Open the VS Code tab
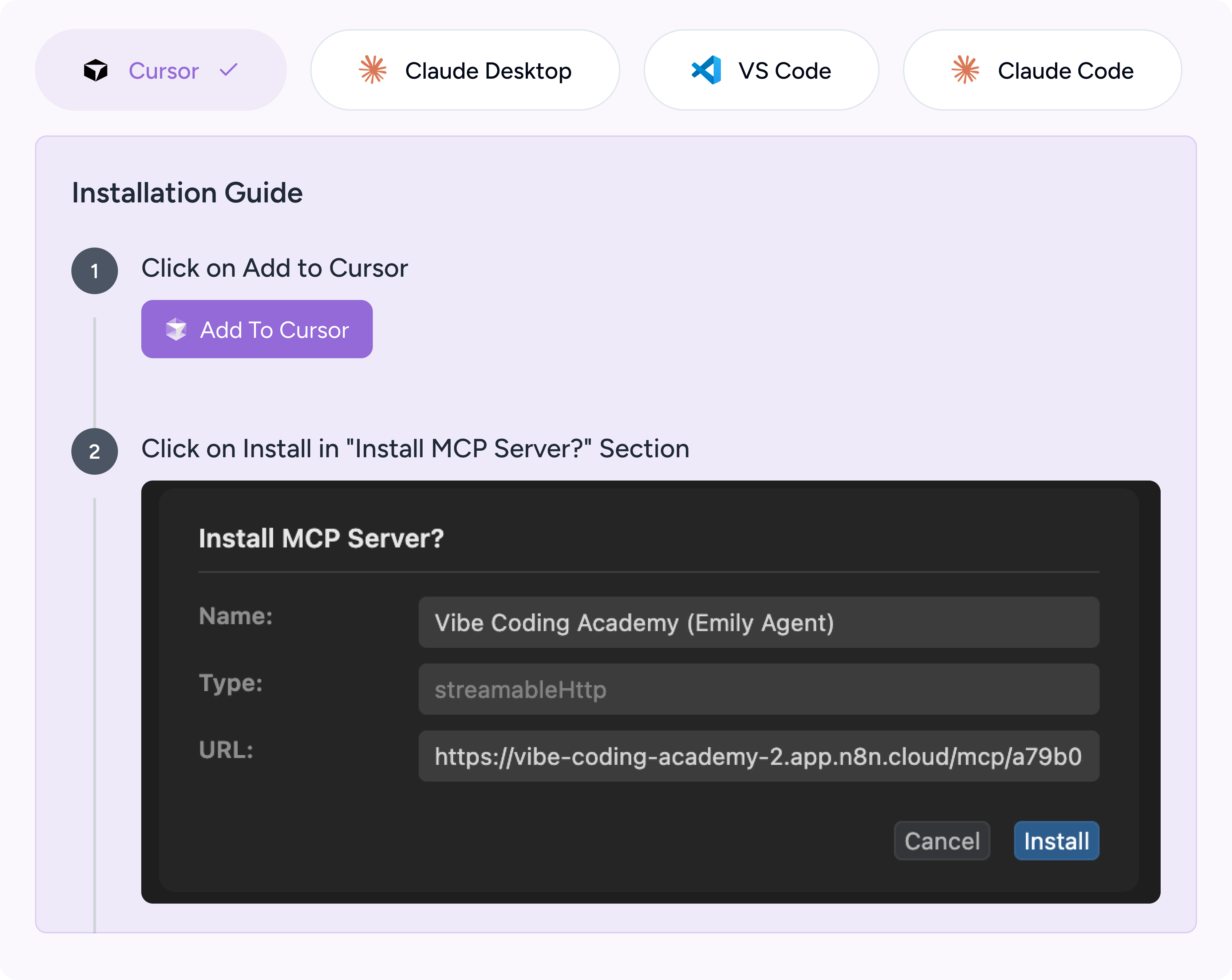The width and height of the screenshot is (1232, 980). (761, 70)
